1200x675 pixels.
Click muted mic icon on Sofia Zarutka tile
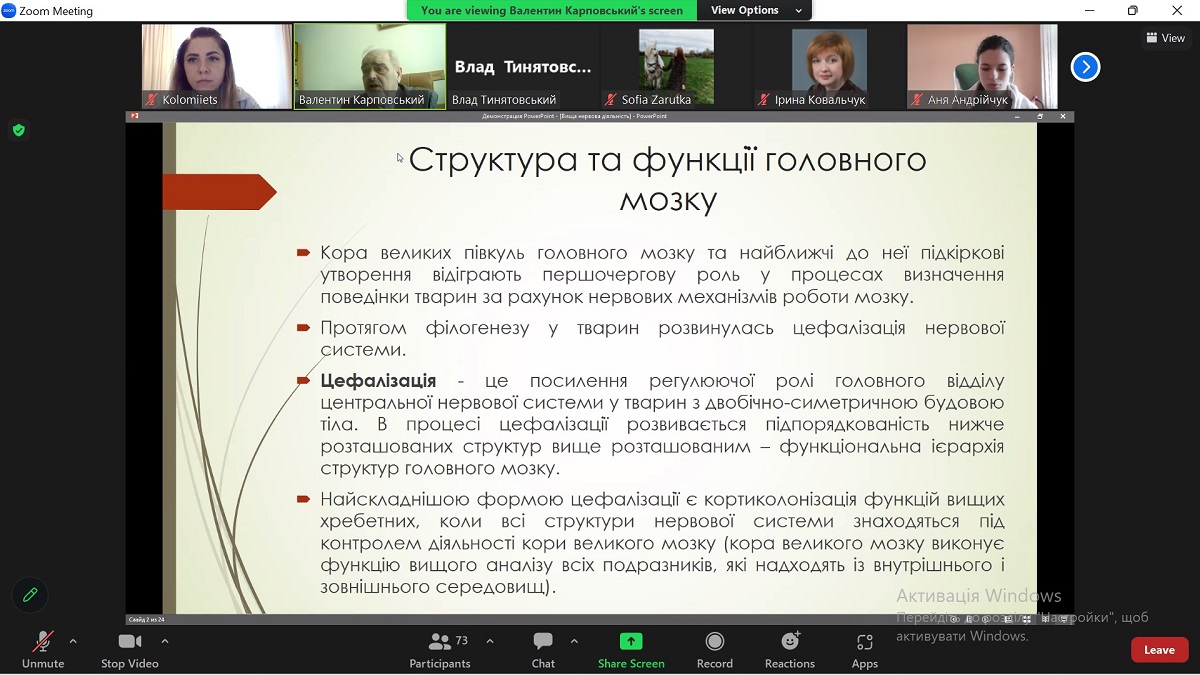pyautogui.click(x=611, y=100)
